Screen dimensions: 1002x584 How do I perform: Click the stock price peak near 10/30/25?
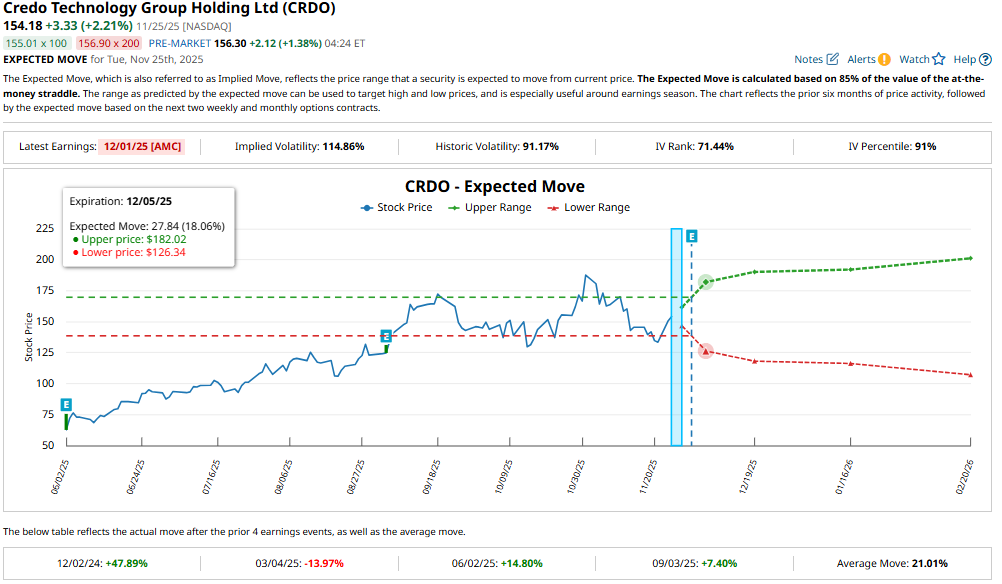pos(586,276)
